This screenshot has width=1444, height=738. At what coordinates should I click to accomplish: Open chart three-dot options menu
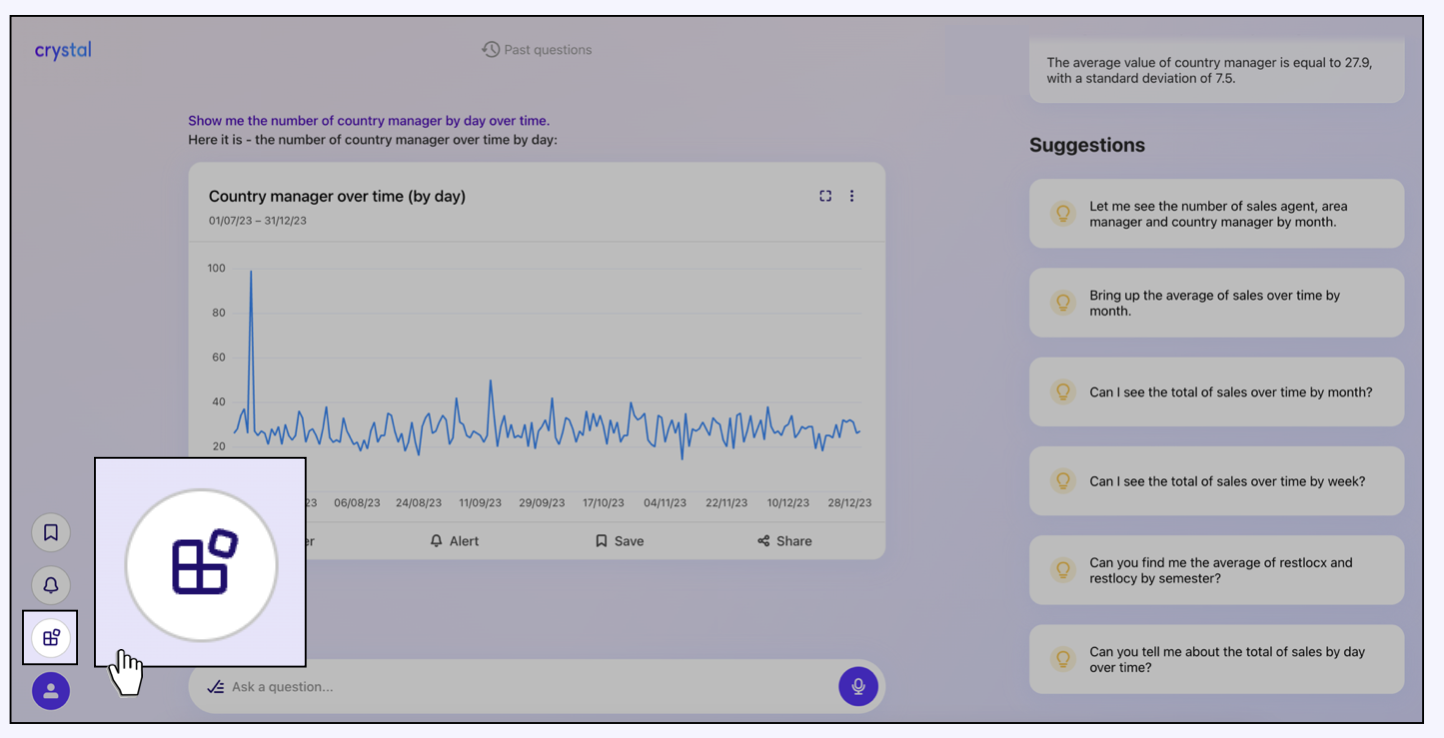tap(852, 196)
